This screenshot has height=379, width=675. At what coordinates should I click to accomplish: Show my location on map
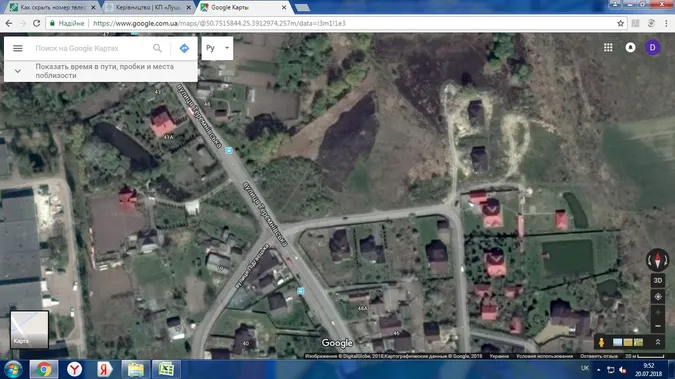point(658,297)
